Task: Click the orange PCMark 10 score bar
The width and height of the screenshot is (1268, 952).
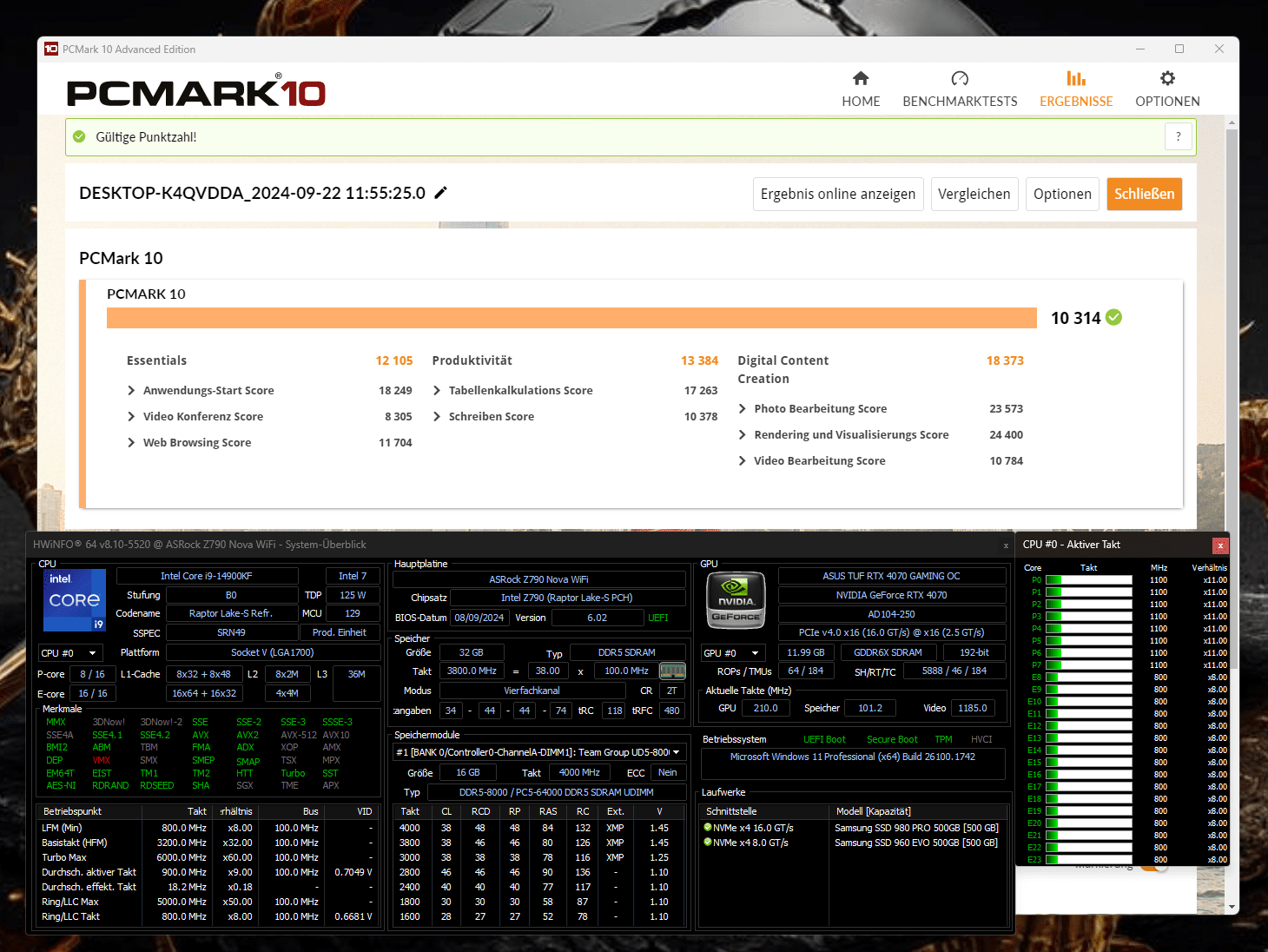Action: pyautogui.click(x=571, y=318)
